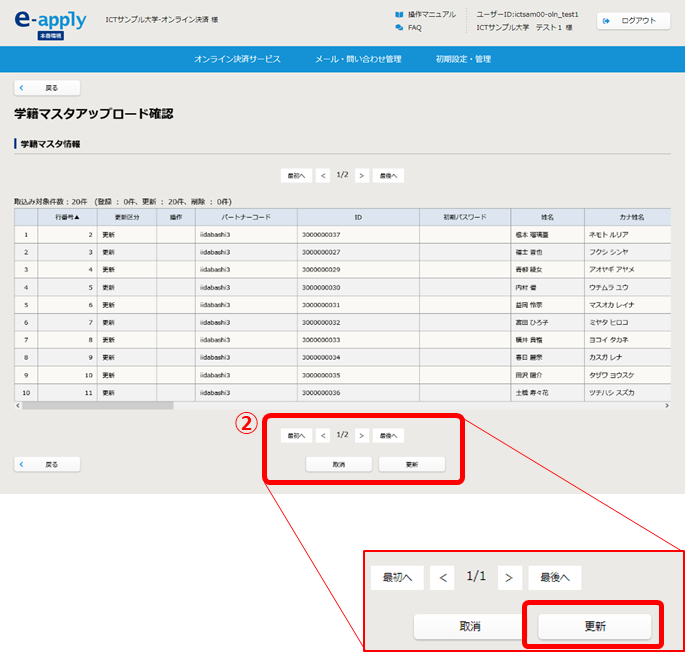The width and height of the screenshot is (685, 652).
Task: Click the ログアウト button
Action: click(x=633, y=21)
